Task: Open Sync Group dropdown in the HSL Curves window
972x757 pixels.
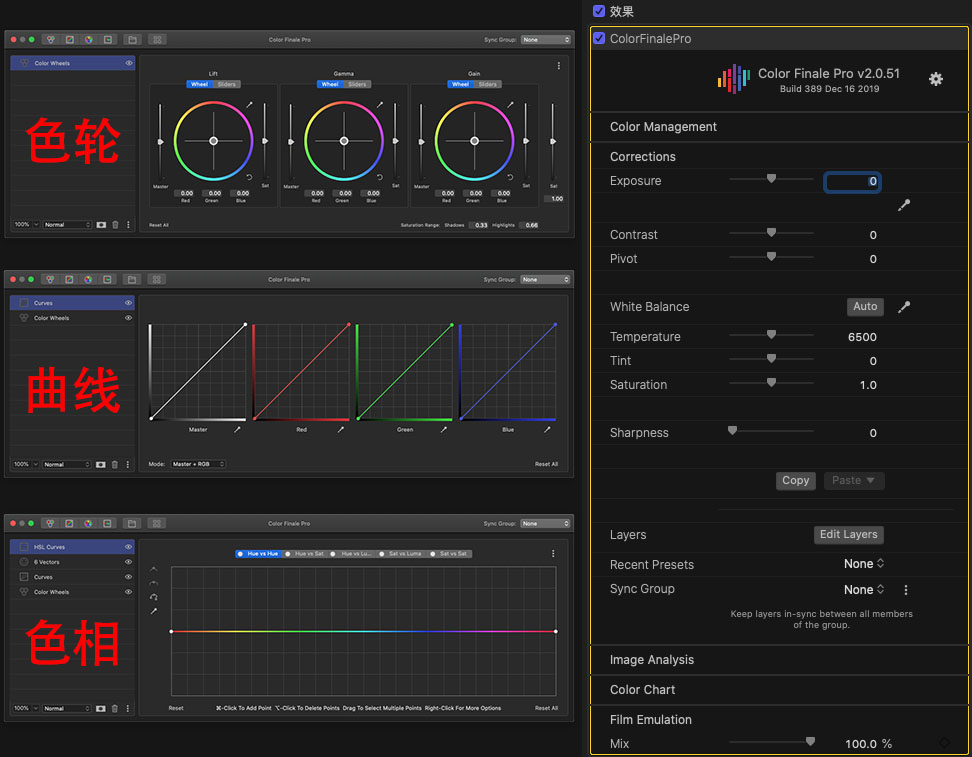Action: click(x=545, y=524)
